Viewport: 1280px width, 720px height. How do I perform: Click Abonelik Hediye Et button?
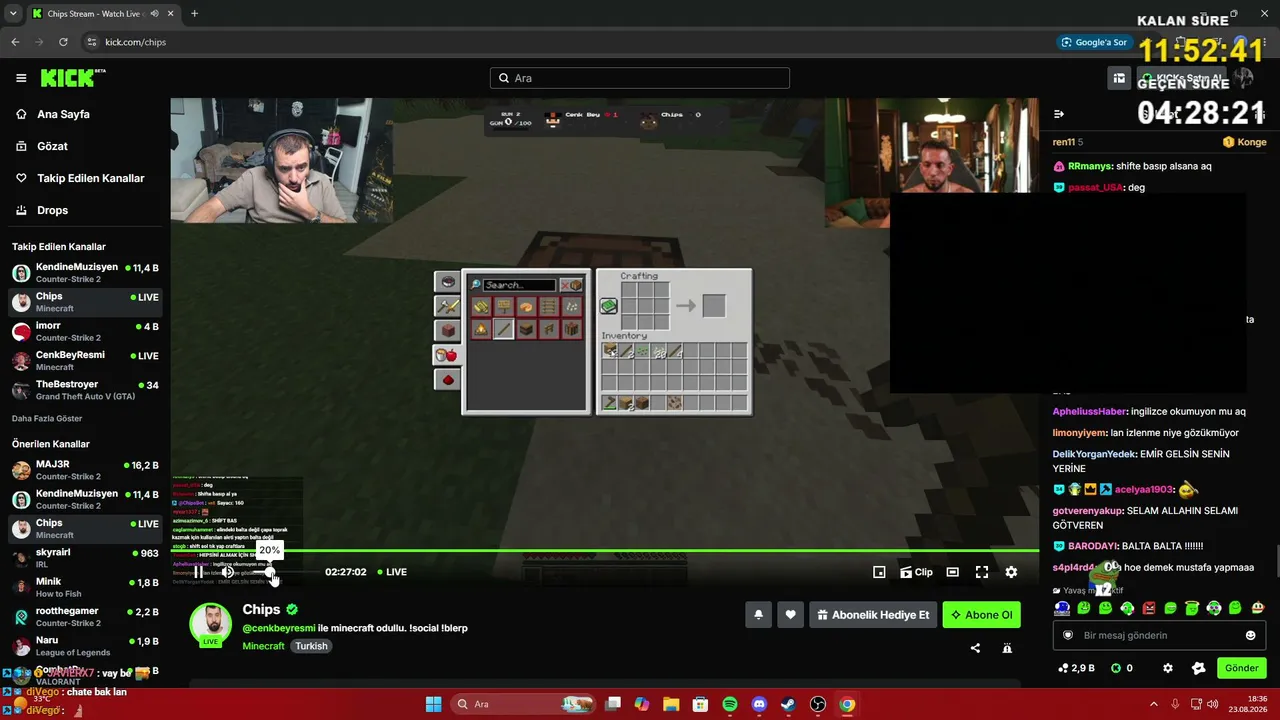[x=873, y=615]
